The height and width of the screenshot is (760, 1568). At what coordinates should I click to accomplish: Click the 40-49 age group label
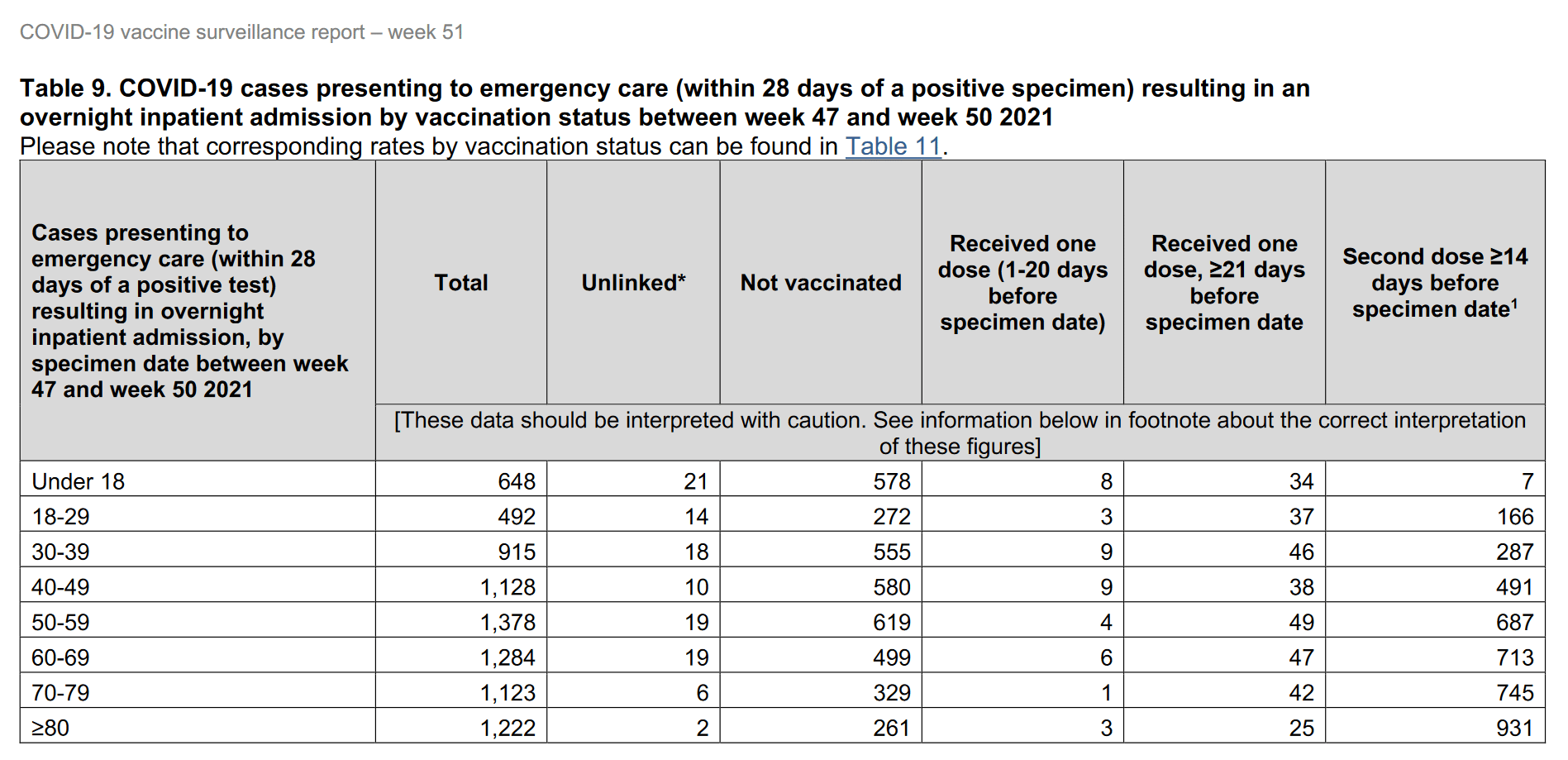click(x=61, y=587)
